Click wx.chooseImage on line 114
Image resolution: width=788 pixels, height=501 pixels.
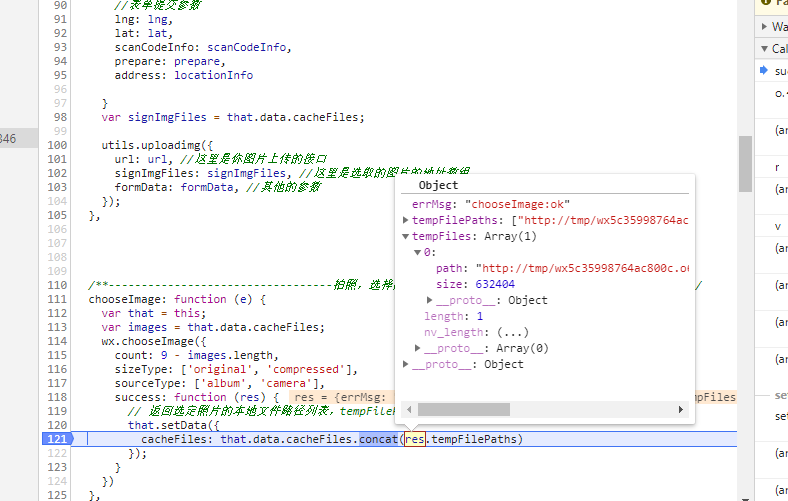tap(148, 341)
